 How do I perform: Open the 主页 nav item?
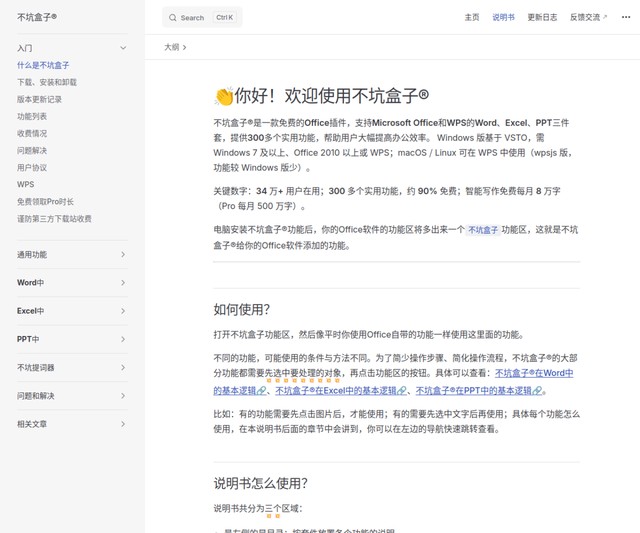point(472,17)
